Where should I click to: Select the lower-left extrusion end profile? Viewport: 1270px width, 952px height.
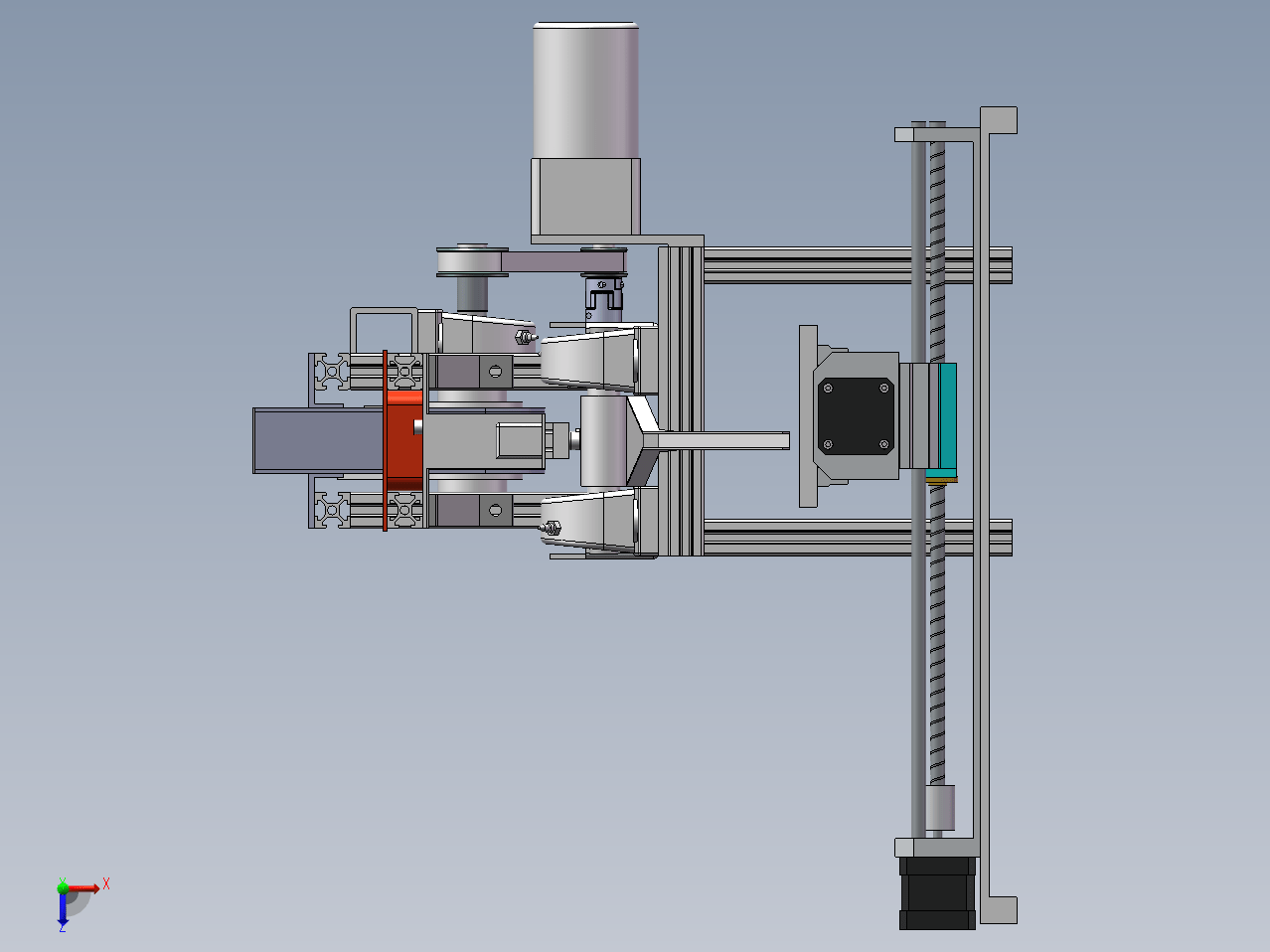coord(330,511)
